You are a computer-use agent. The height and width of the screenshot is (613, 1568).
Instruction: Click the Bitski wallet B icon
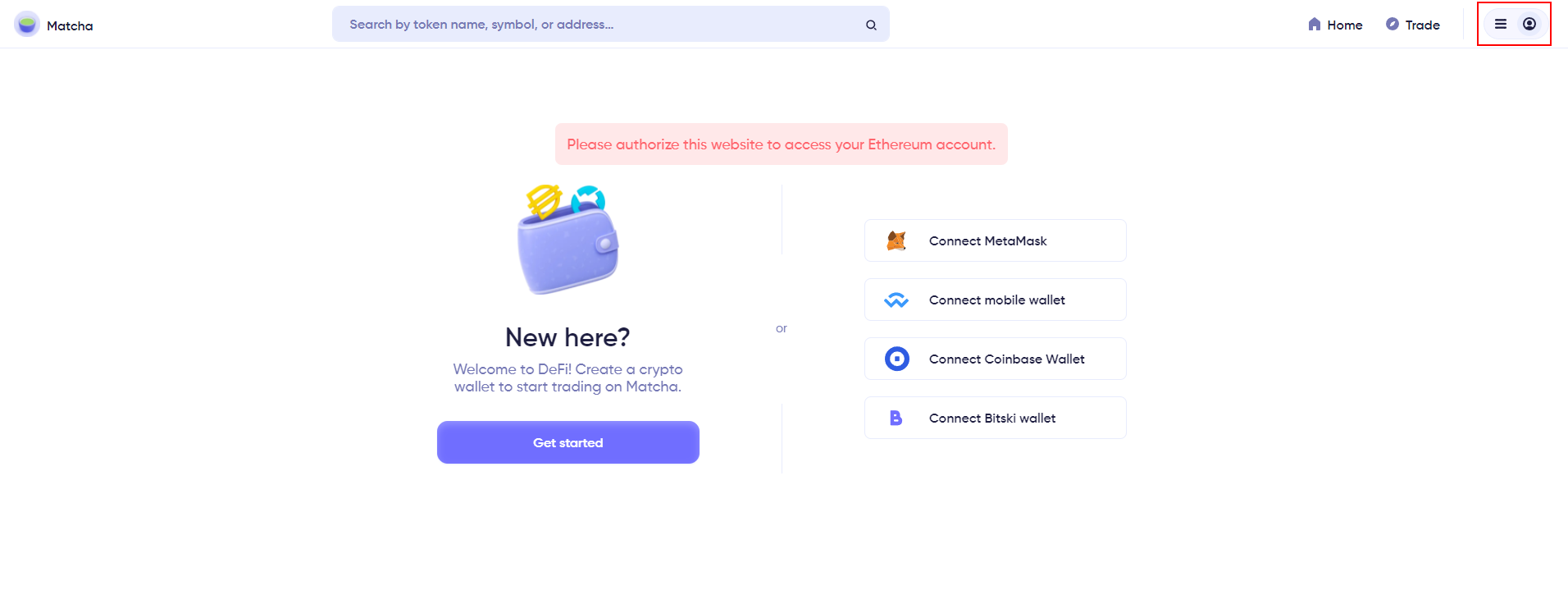(896, 418)
